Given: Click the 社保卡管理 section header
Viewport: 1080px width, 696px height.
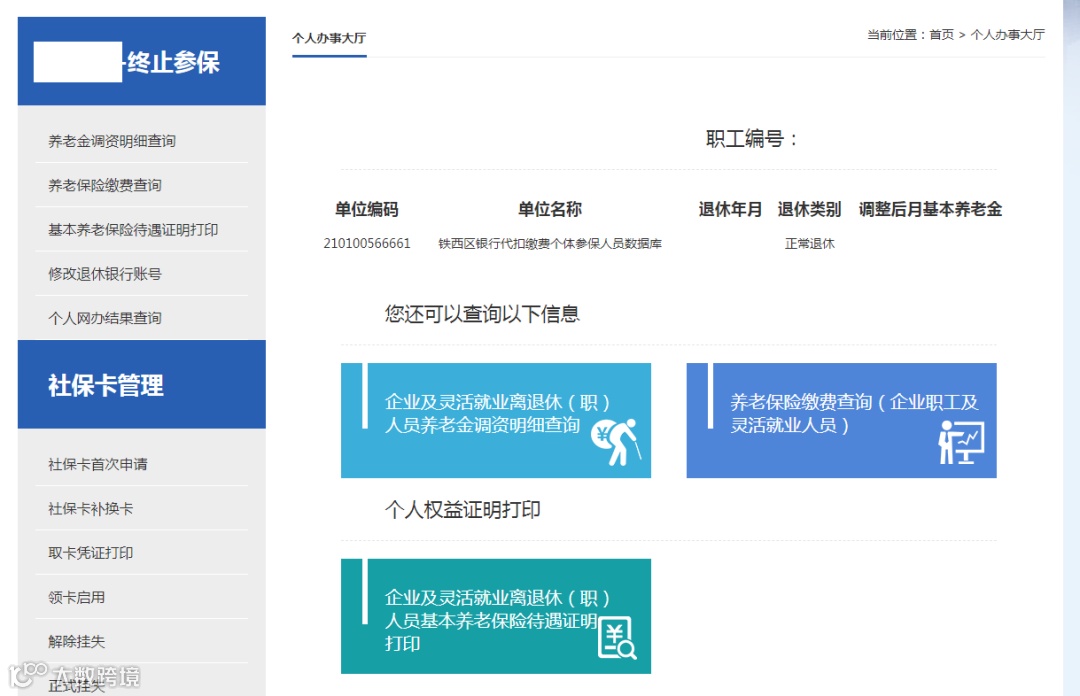Looking at the screenshot, I should 142,385.
